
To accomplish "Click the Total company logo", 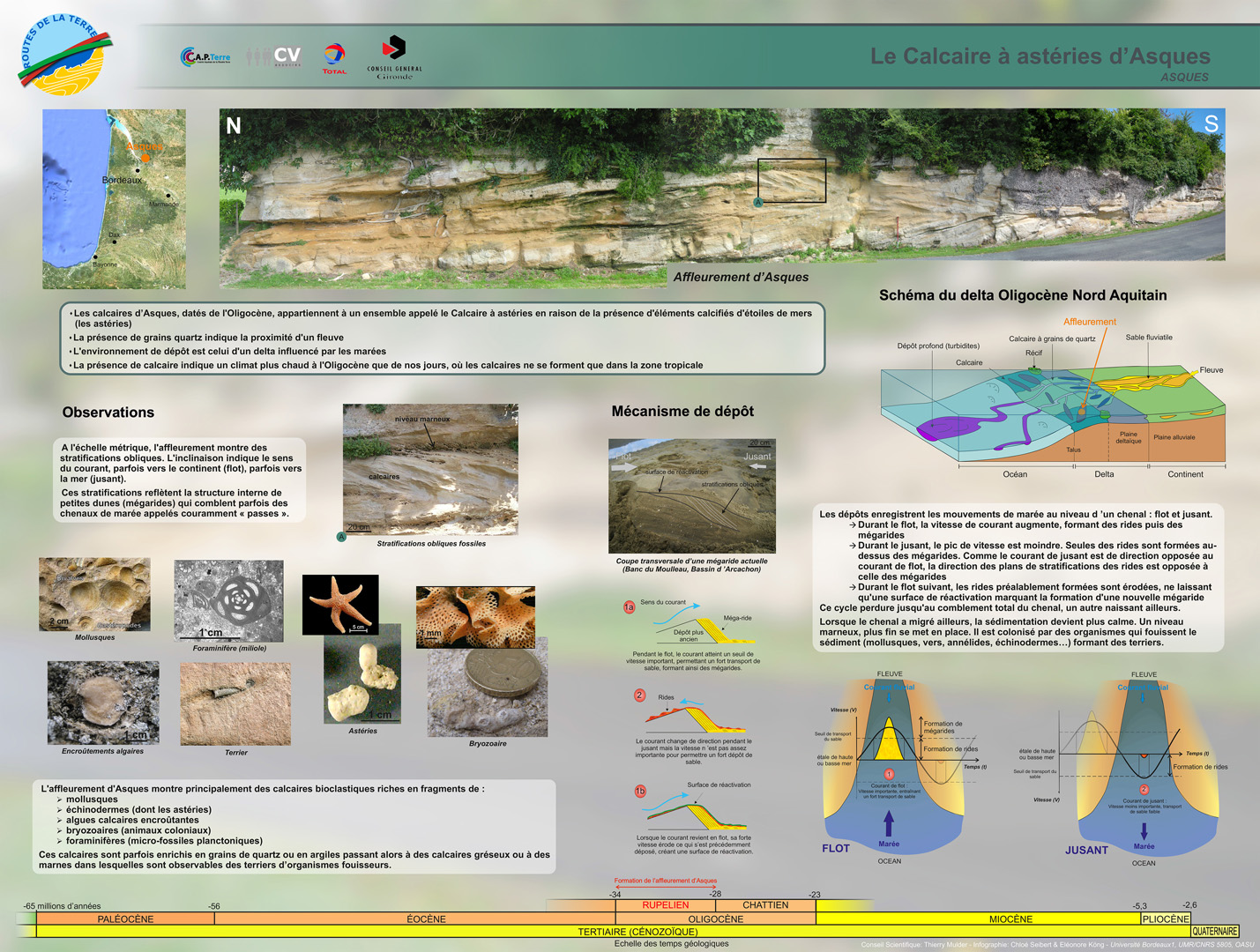I will pyautogui.click(x=334, y=58).
